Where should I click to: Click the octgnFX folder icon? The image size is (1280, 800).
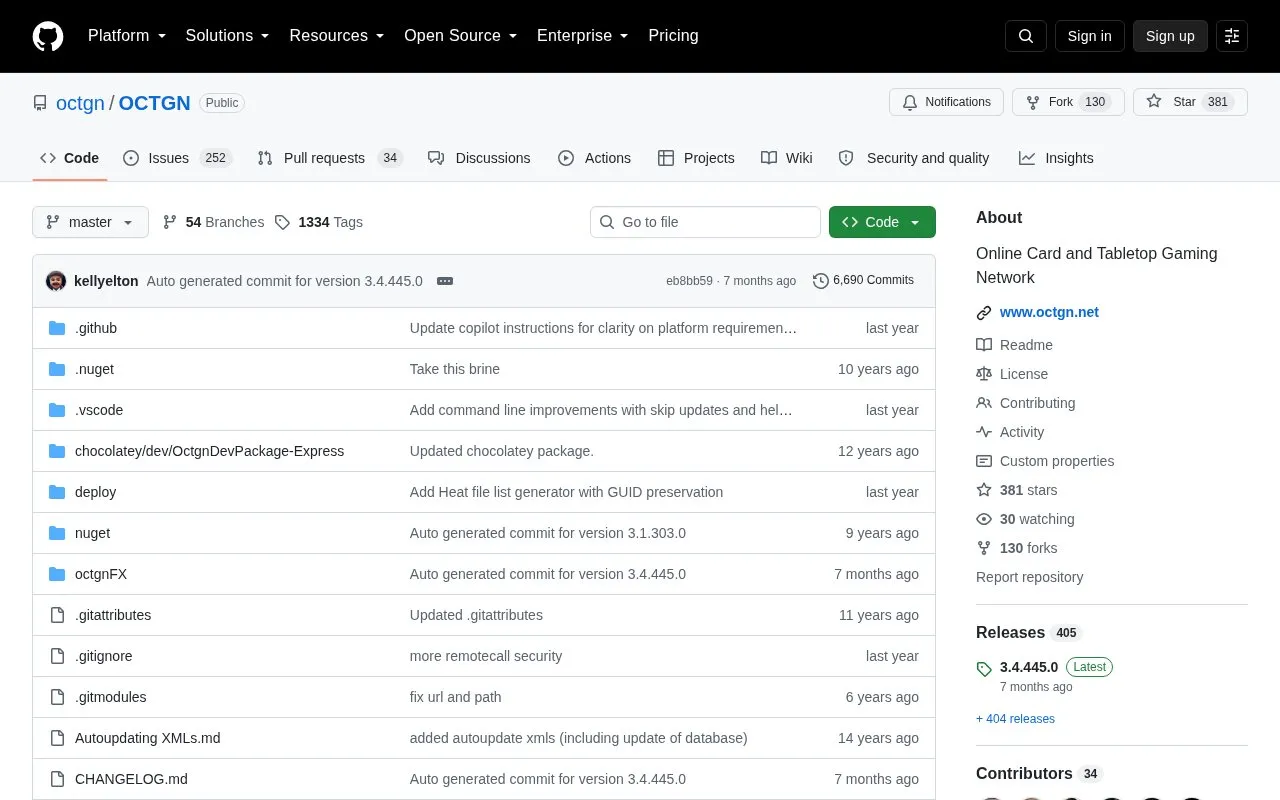(57, 574)
